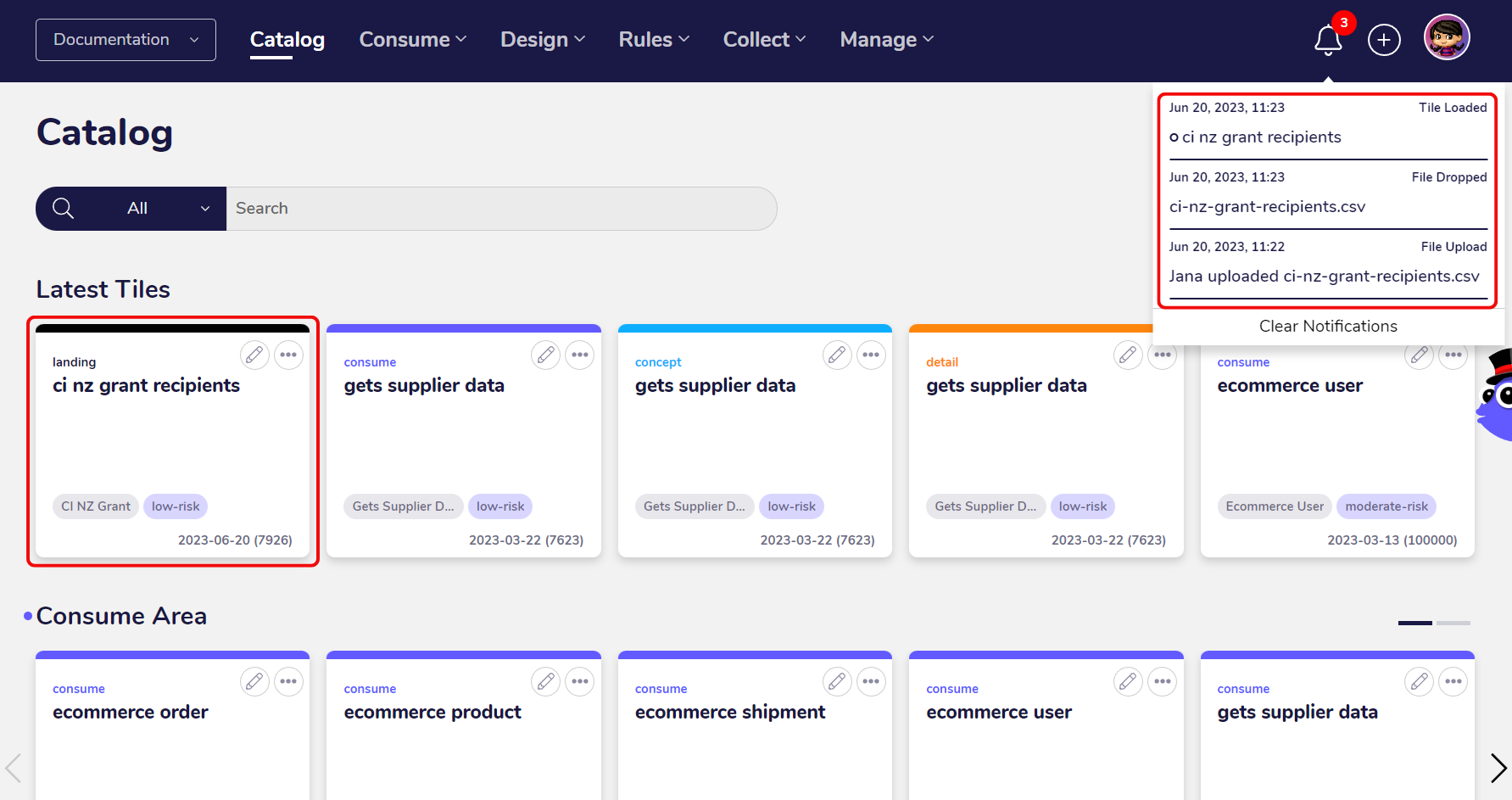
Task: Open the ci nz grant recipients Tile Loaded notification
Action: (1328, 126)
